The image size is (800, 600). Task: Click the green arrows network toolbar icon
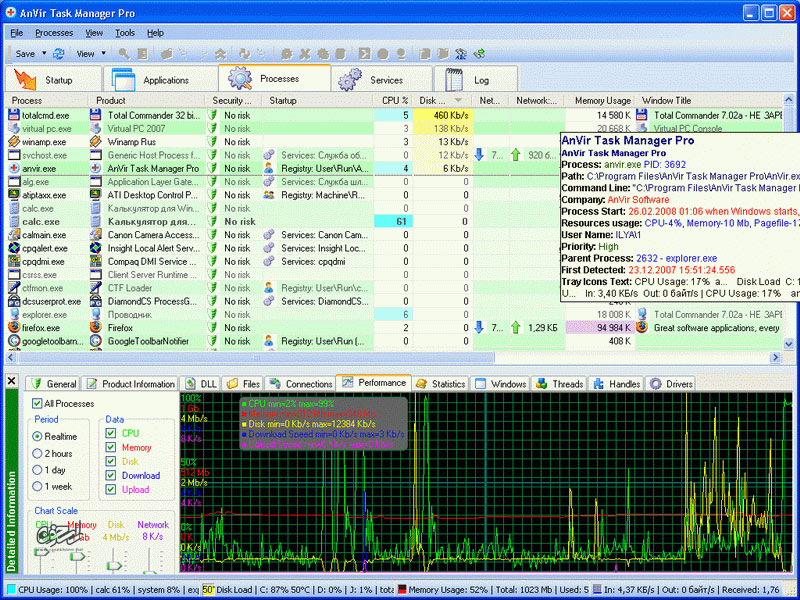(480, 52)
